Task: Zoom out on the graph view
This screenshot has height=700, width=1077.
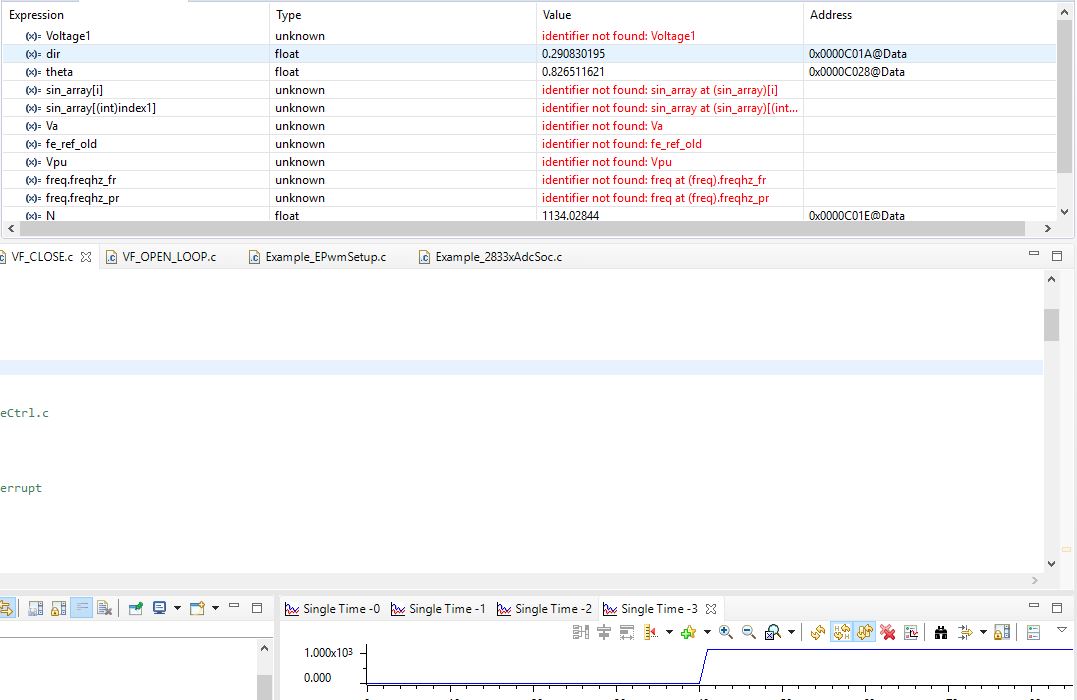Action: 747,631
